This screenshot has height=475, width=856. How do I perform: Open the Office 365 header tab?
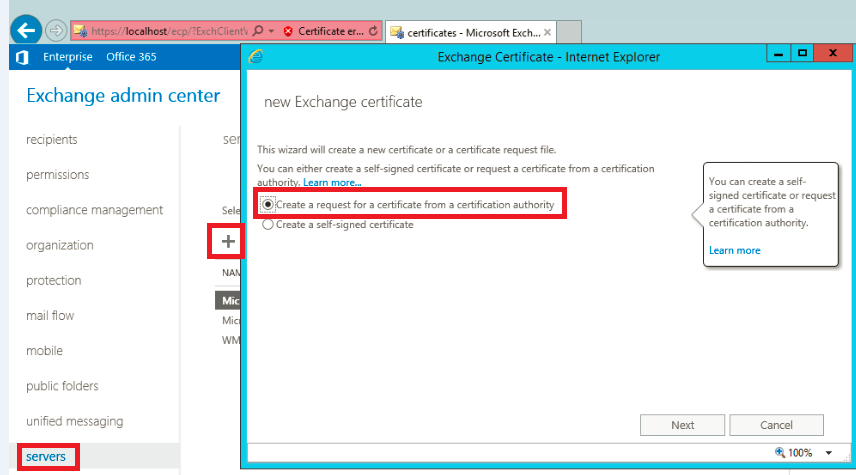click(131, 57)
